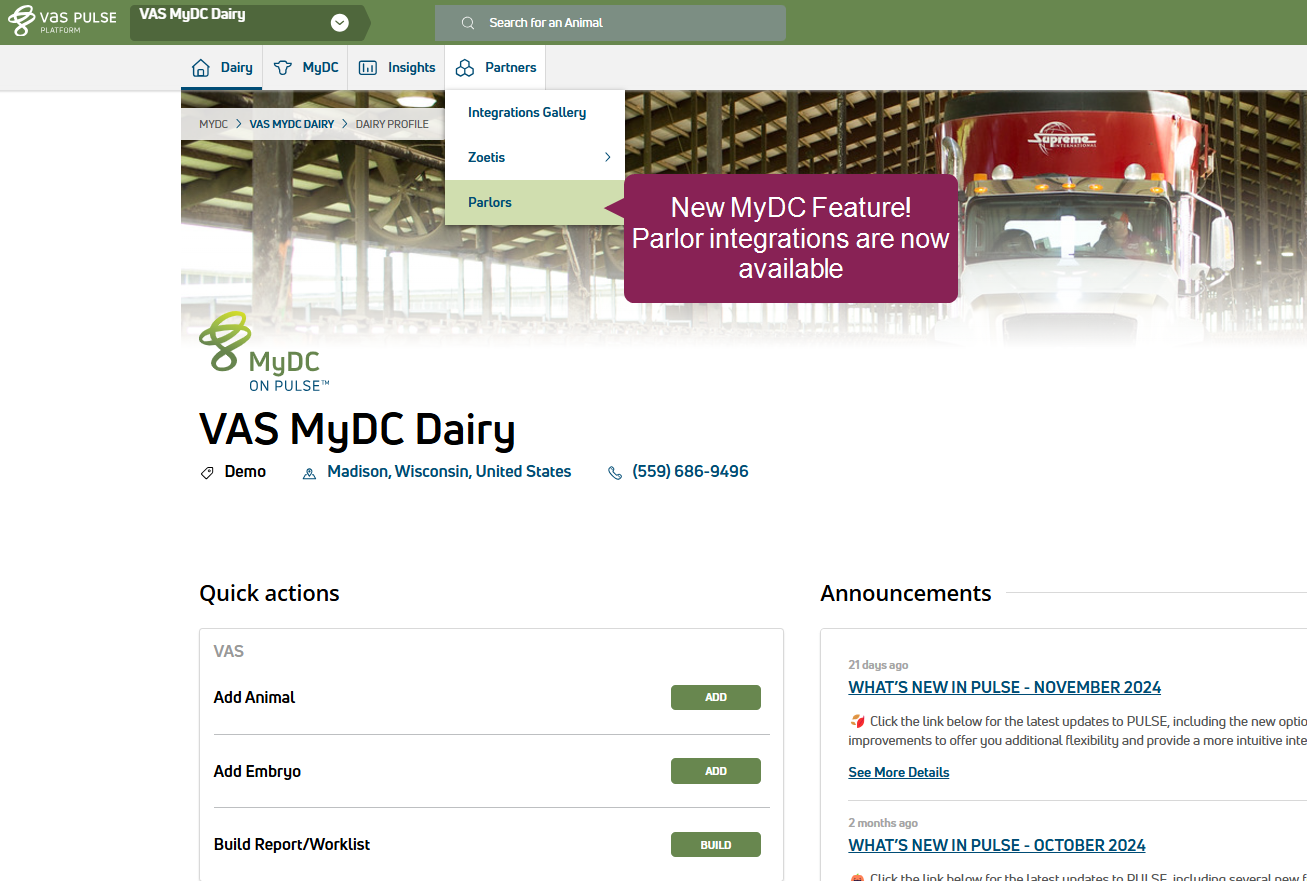Select Parlors from Partners menu
Image resolution: width=1307 pixels, height=881 pixels.
490,202
